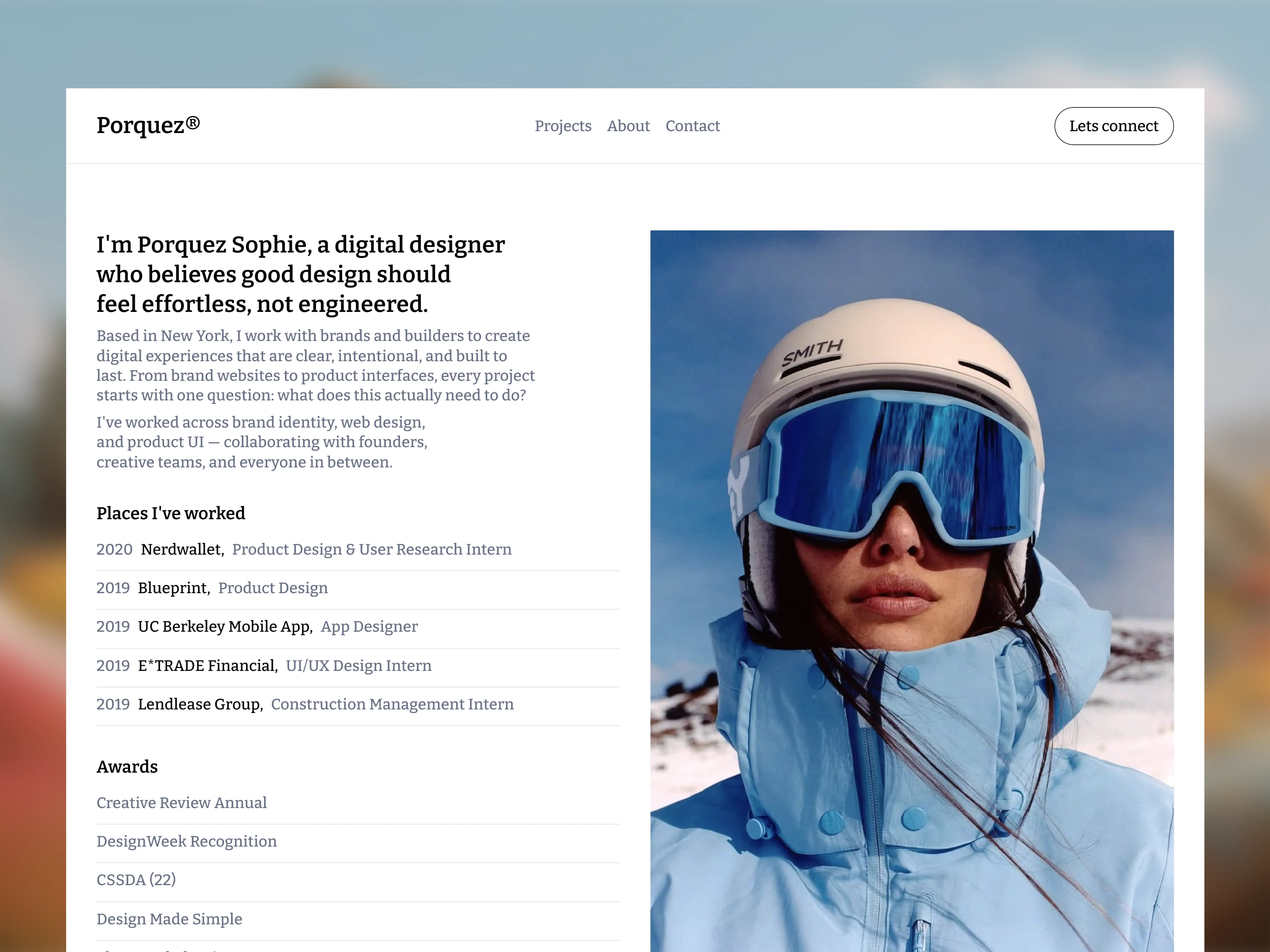Select the hero heading "I'm Porquez Sophie"

tap(301, 274)
